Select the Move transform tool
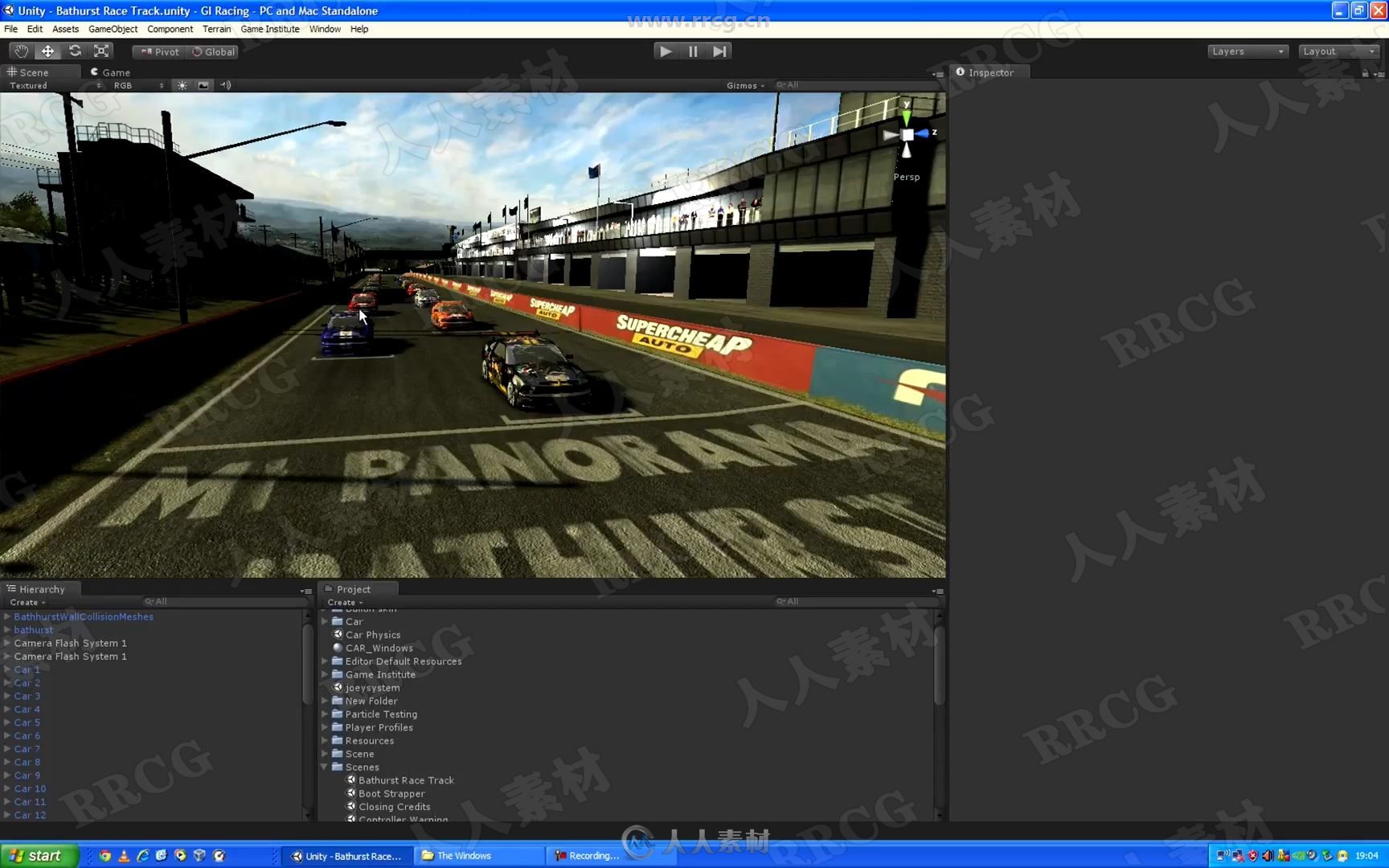 (x=47, y=51)
